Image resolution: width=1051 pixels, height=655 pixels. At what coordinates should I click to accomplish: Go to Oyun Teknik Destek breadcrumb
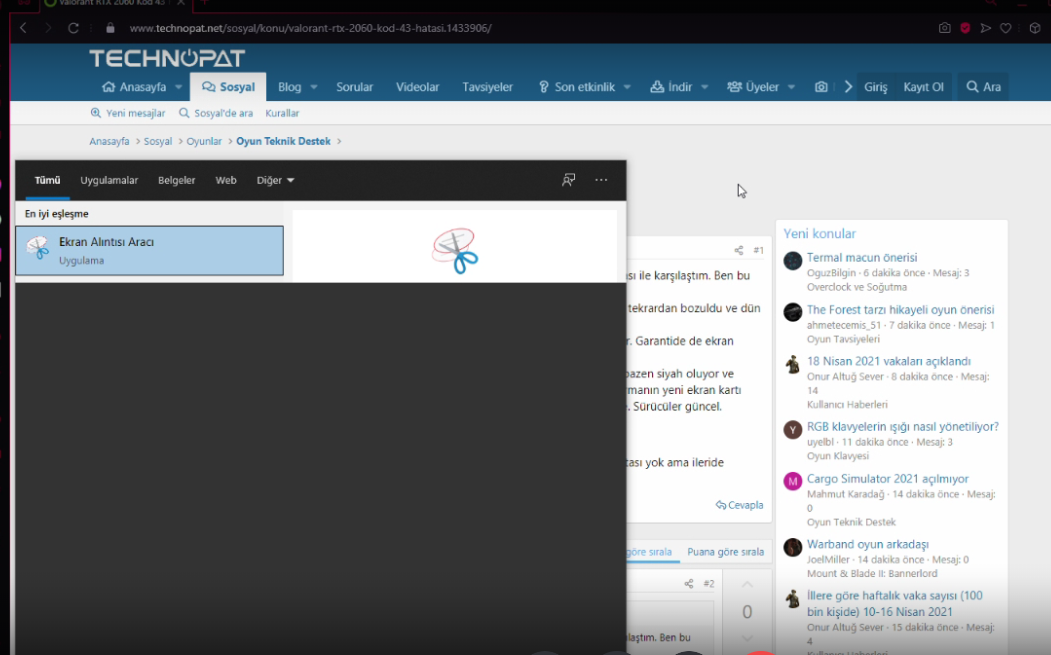tap(284, 141)
